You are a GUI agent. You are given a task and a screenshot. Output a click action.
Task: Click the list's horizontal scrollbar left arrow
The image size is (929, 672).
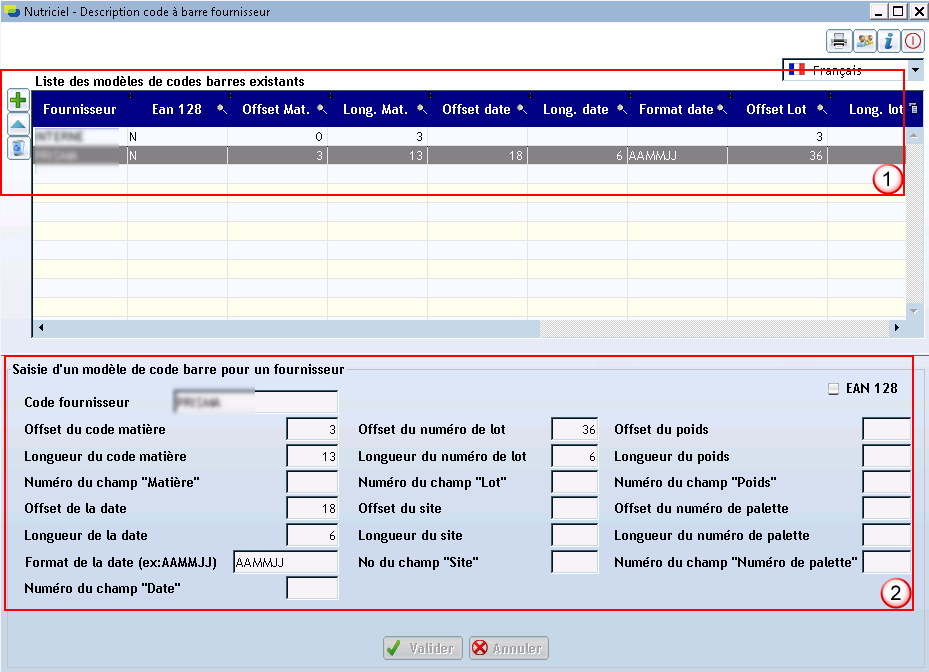[x=40, y=328]
